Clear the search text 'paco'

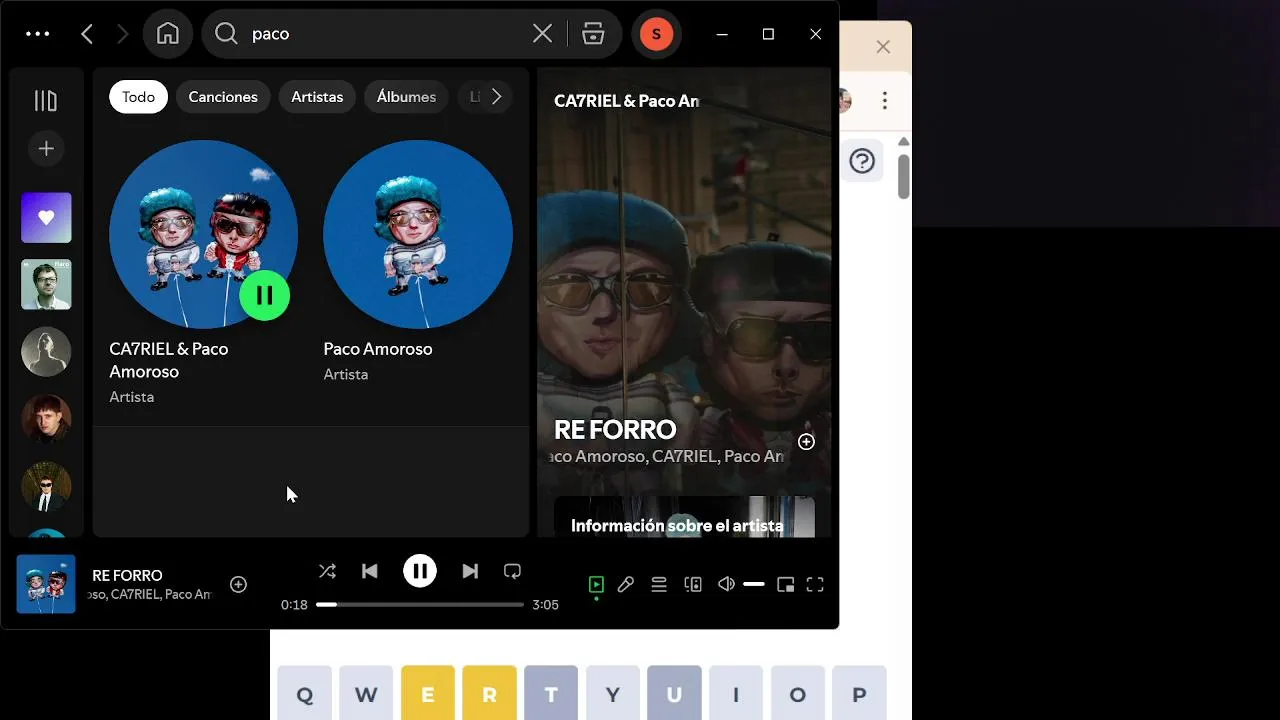pyautogui.click(x=542, y=34)
